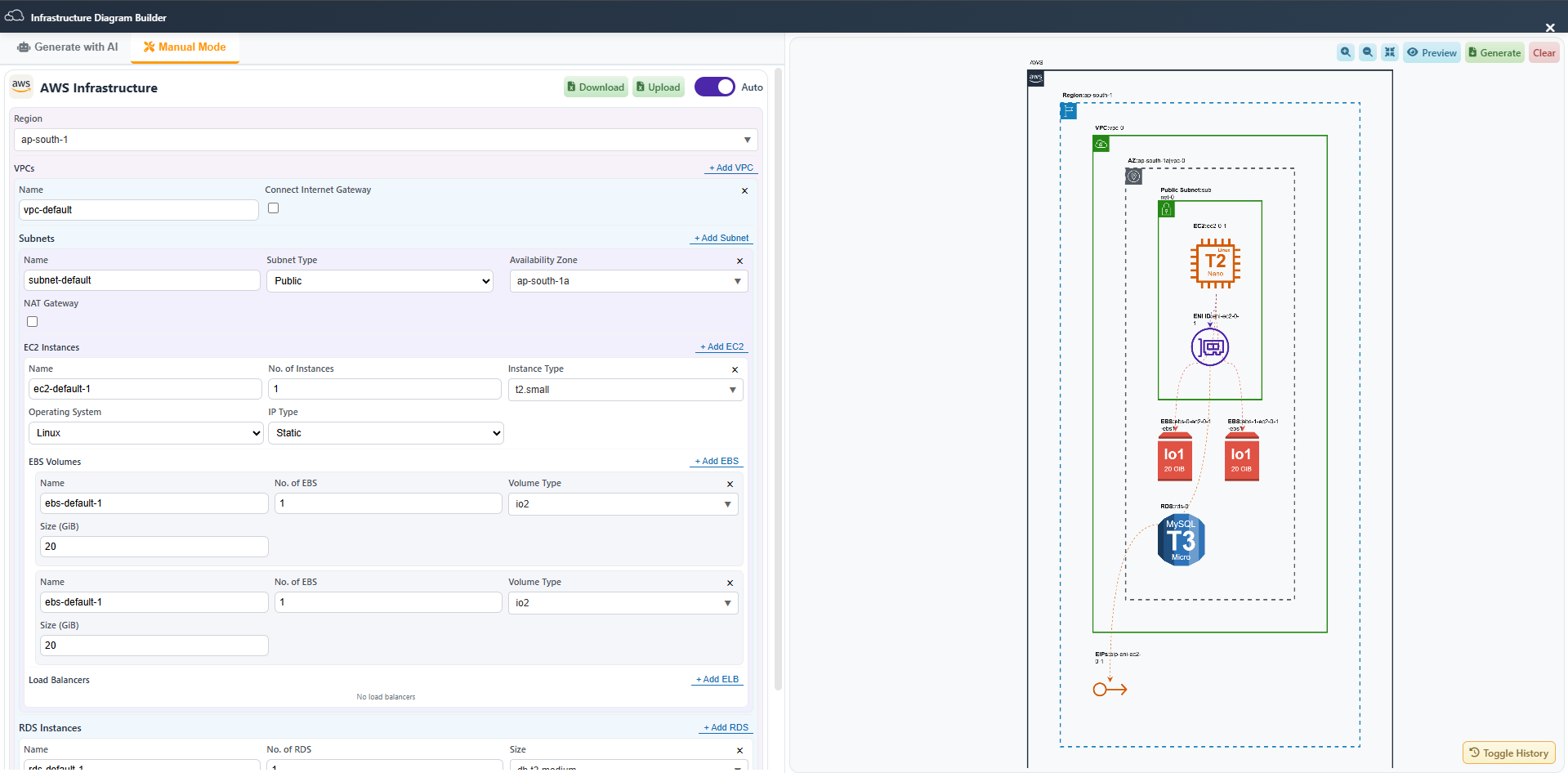Select the purple ENI network interface icon
The width and height of the screenshot is (1568, 773).
pos(1210,347)
